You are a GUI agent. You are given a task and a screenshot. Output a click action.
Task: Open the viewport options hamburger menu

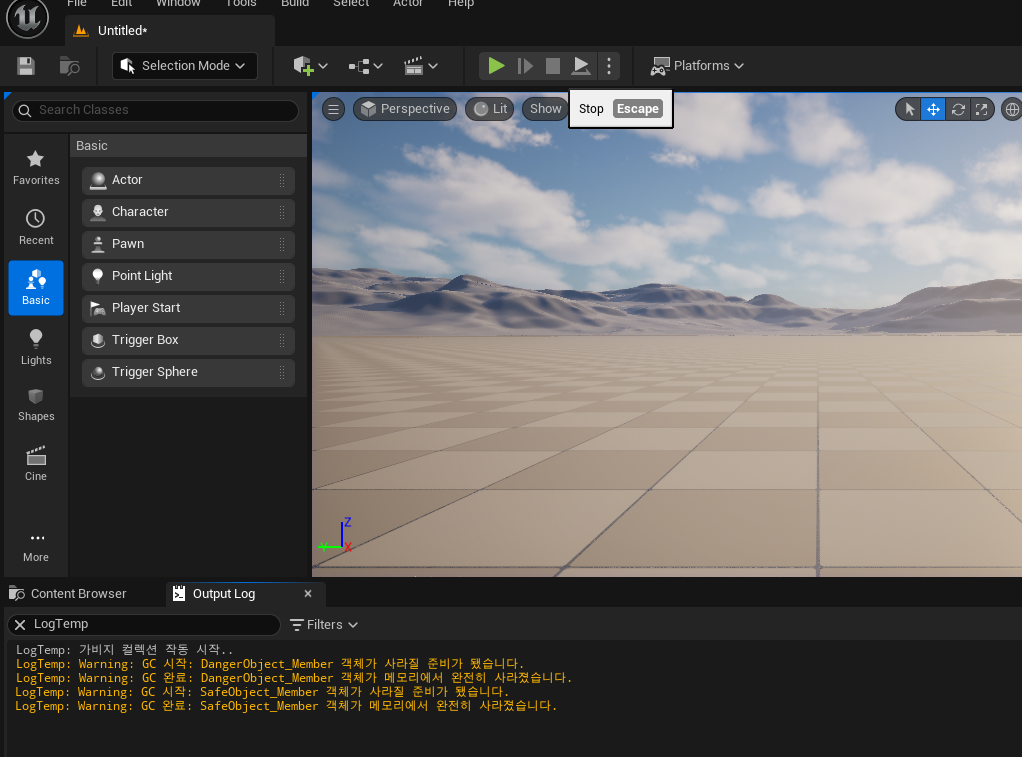tap(333, 109)
